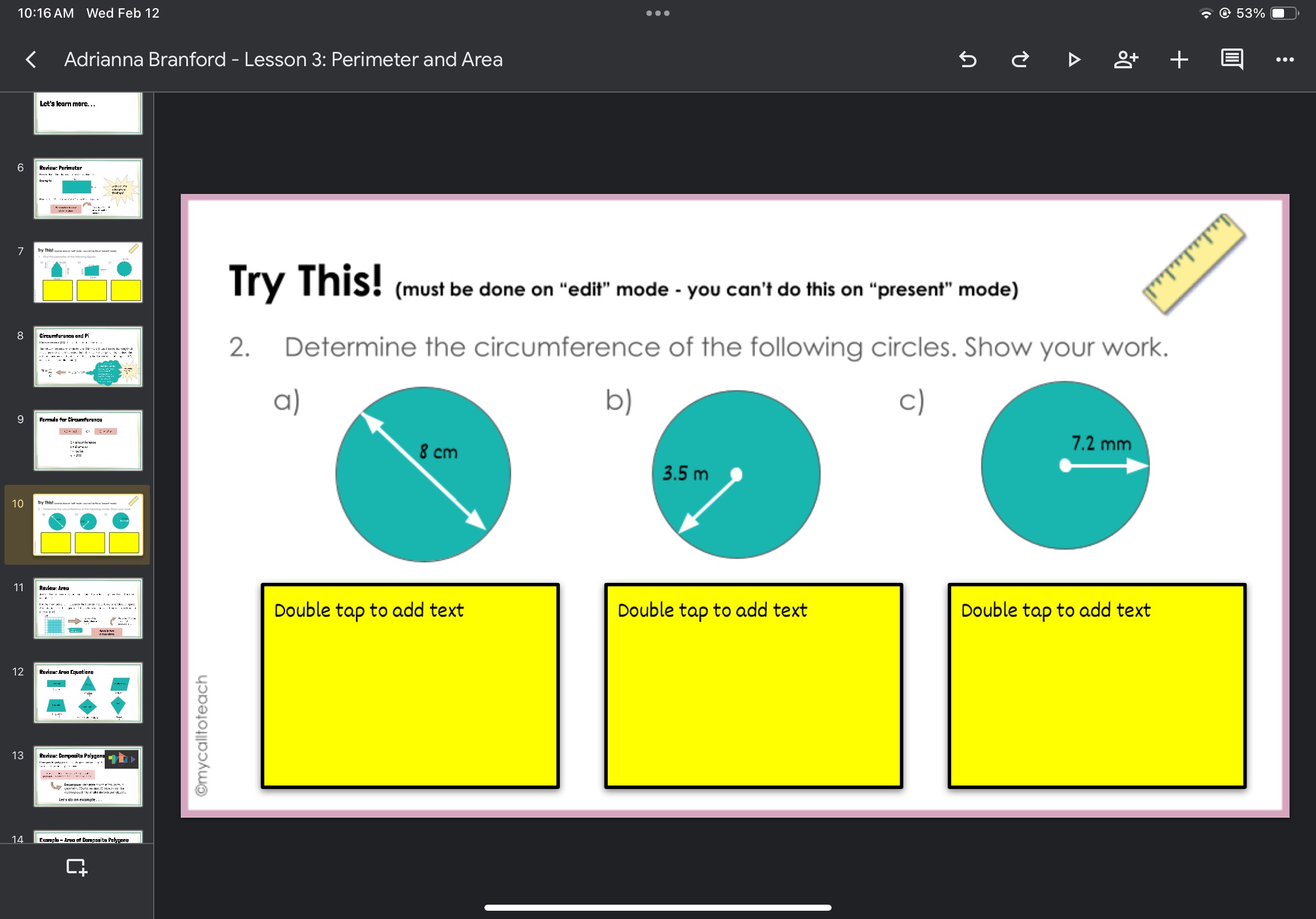1316x919 pixels.
Task: Select the 3.5 m radius circle
Action: [x=736, y=474]
